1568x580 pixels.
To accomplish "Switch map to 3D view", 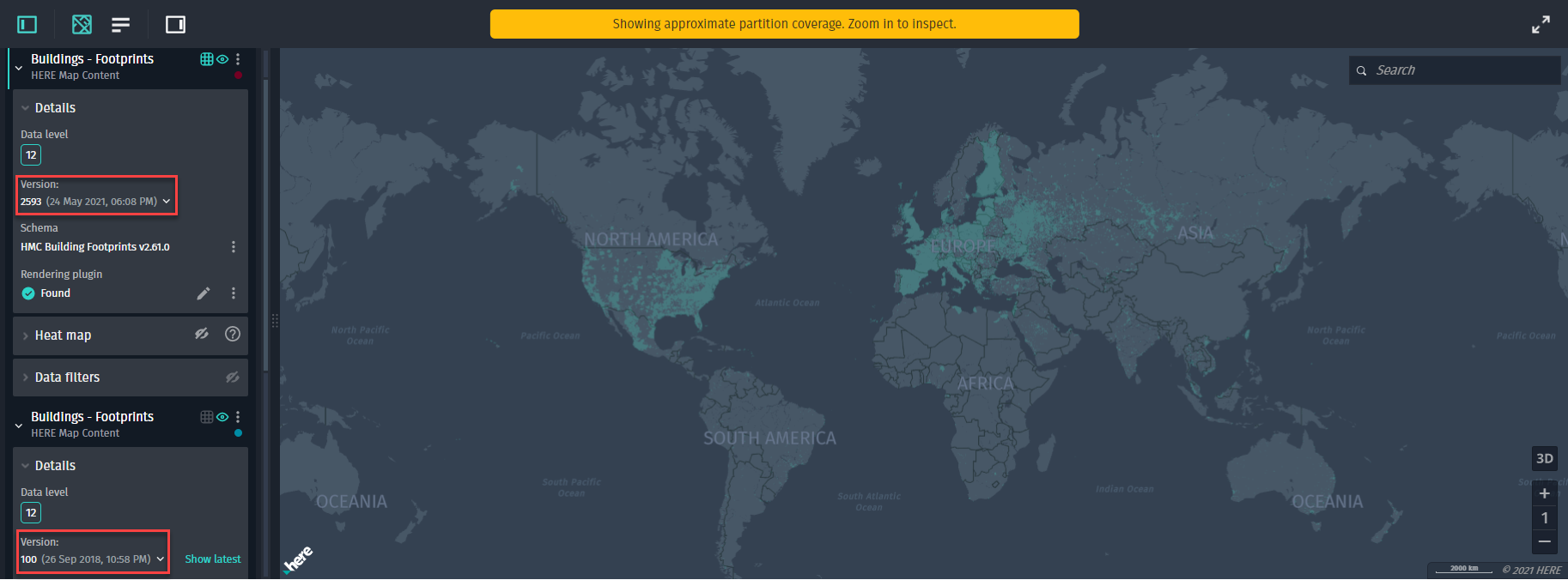I will tap(1544, 459).
